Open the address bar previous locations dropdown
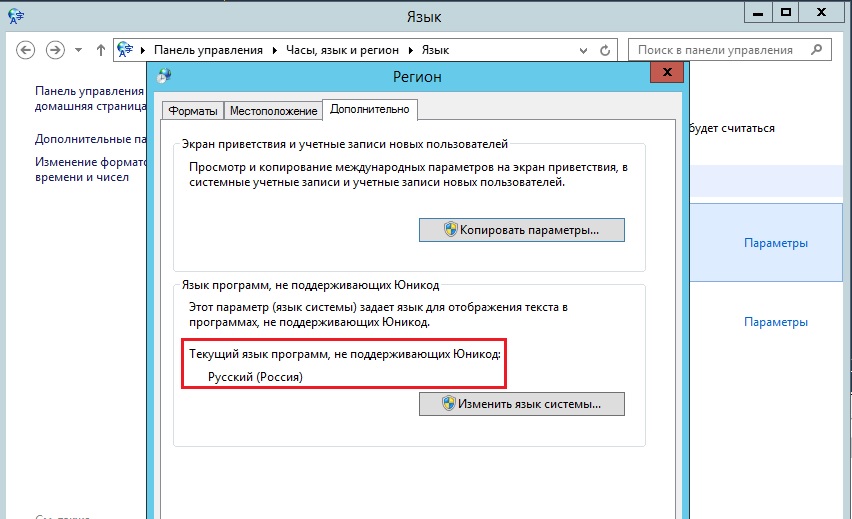852x519 pixels. coord(583,51)
